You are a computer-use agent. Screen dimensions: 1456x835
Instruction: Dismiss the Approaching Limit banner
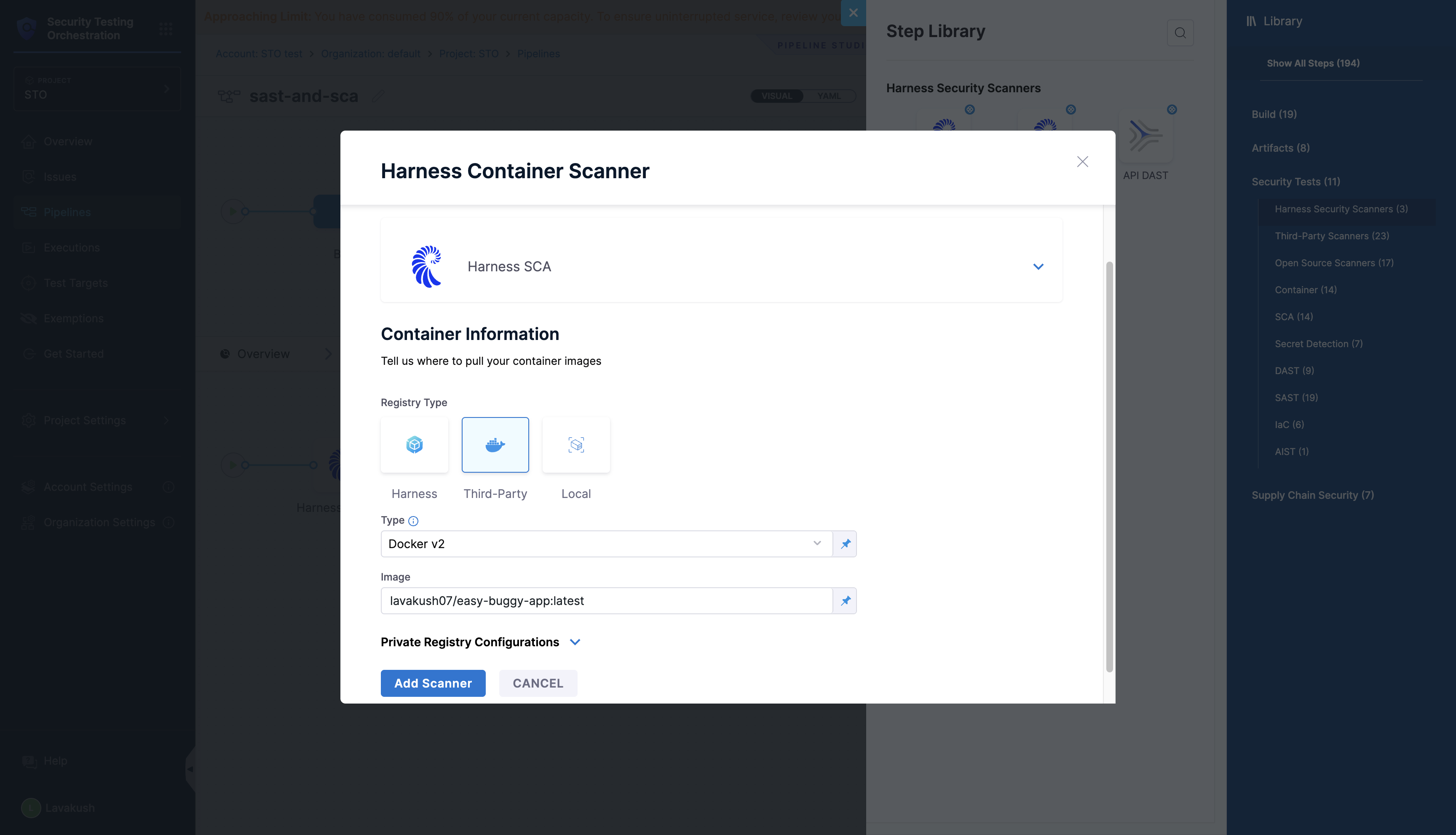coord(853,13)
